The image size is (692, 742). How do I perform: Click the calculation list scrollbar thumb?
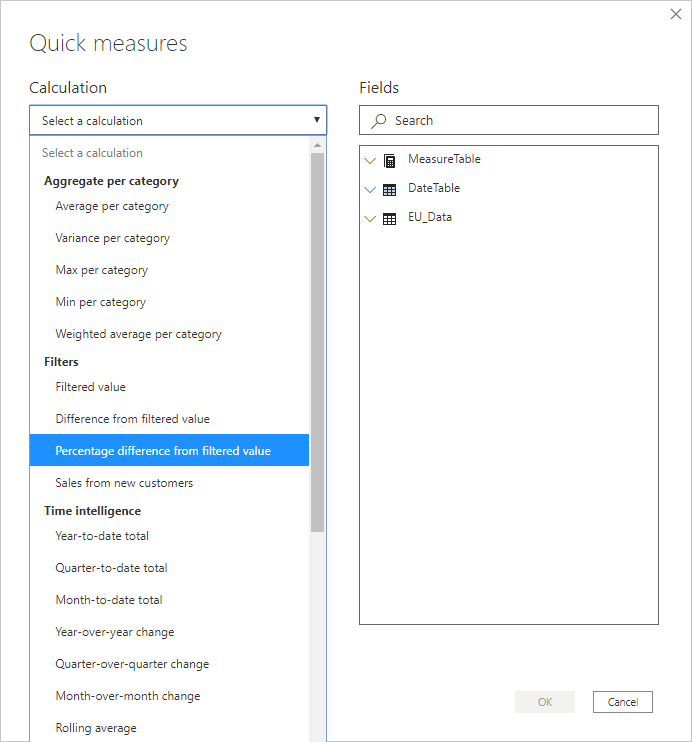(x=318, y=342)
